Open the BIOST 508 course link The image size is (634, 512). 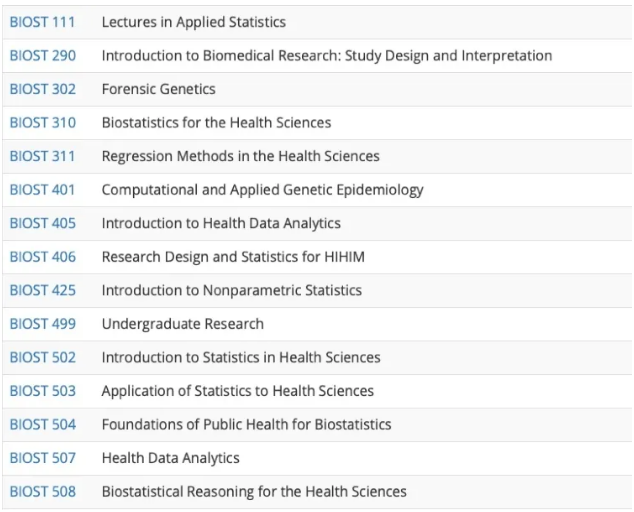[42, 492]
